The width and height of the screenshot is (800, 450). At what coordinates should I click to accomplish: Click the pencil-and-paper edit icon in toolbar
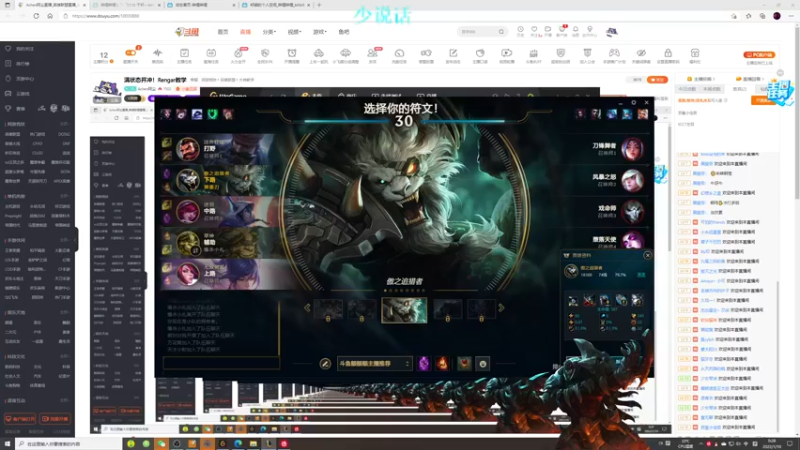pos(453,53)
